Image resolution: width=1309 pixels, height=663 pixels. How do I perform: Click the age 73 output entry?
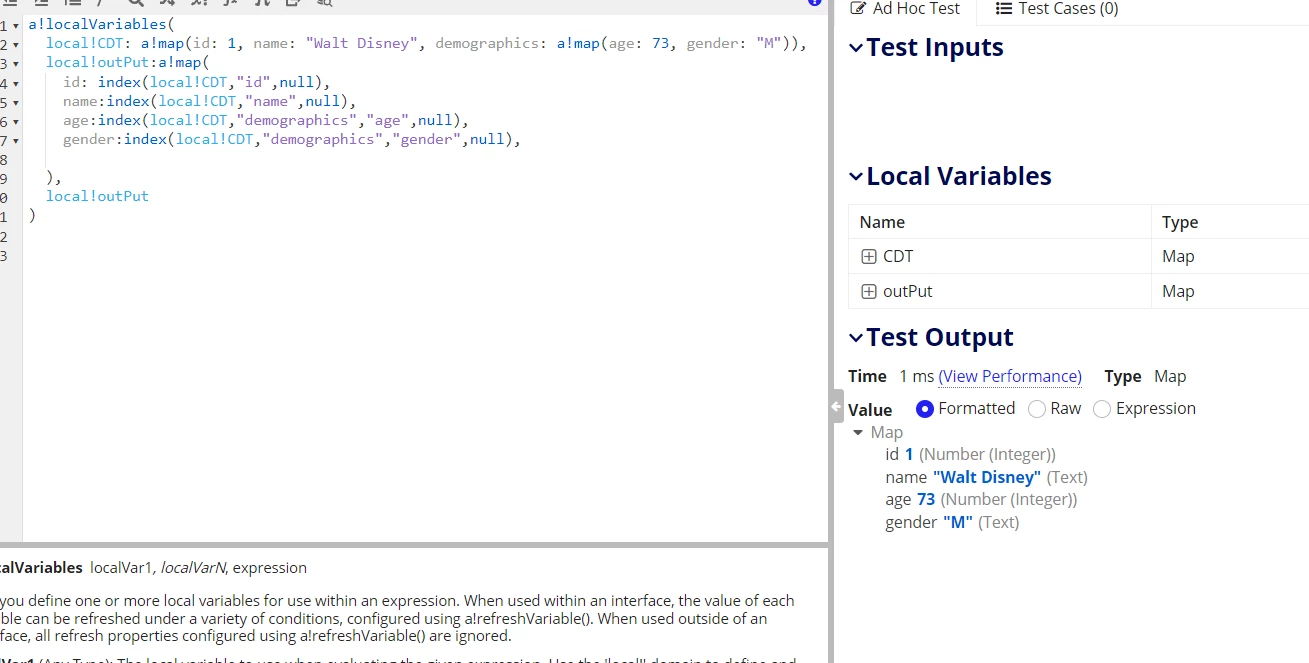click(981, 500)
